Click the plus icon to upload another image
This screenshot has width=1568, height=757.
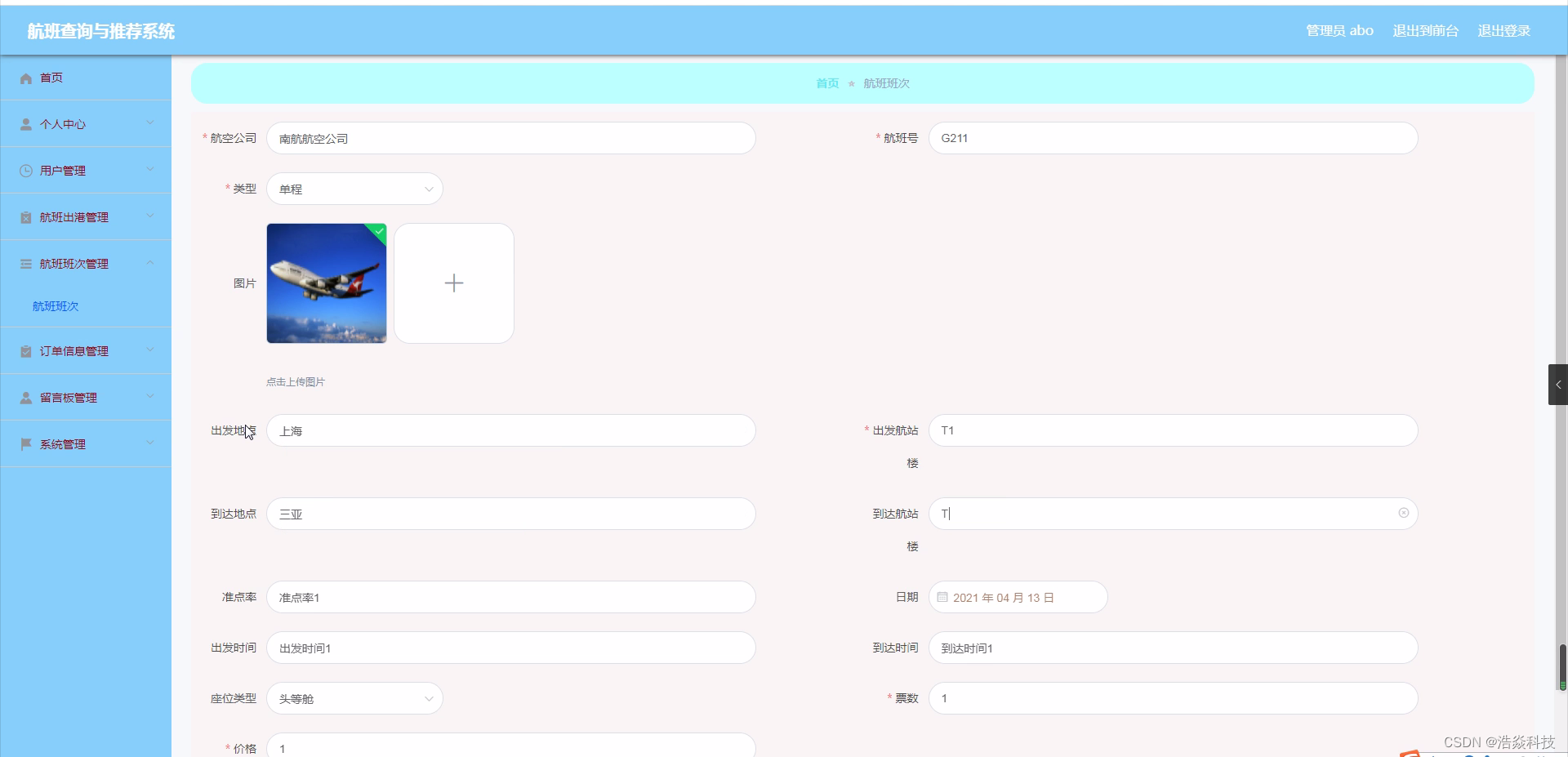point(454,283)
